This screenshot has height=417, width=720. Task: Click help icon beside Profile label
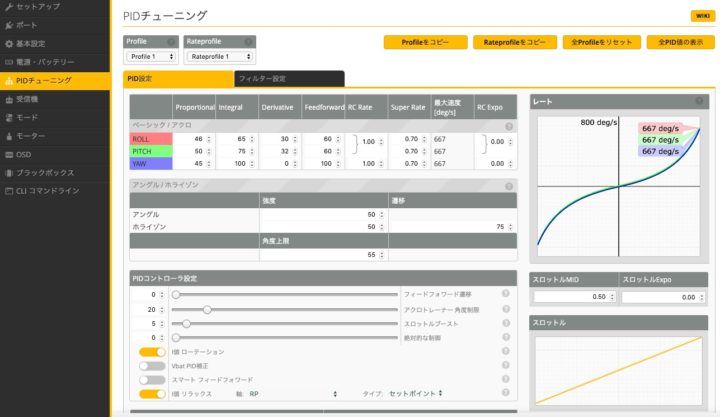coord(171,42)
